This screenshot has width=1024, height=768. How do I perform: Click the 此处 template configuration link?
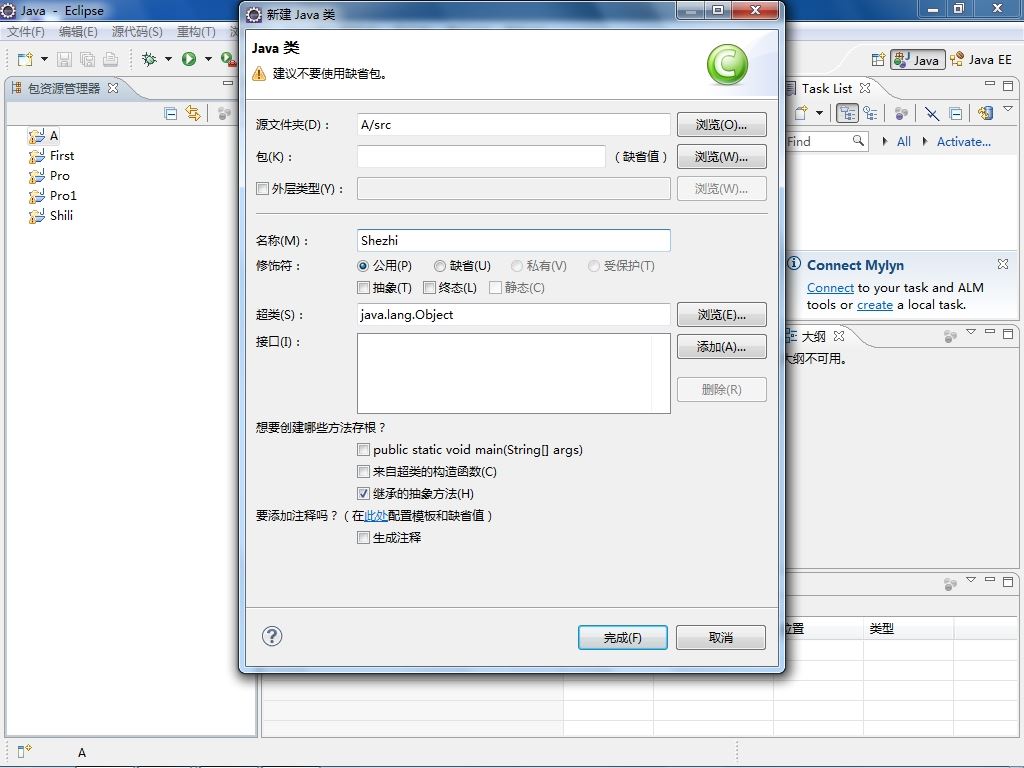pyautogui.click(x=376, y=516)
